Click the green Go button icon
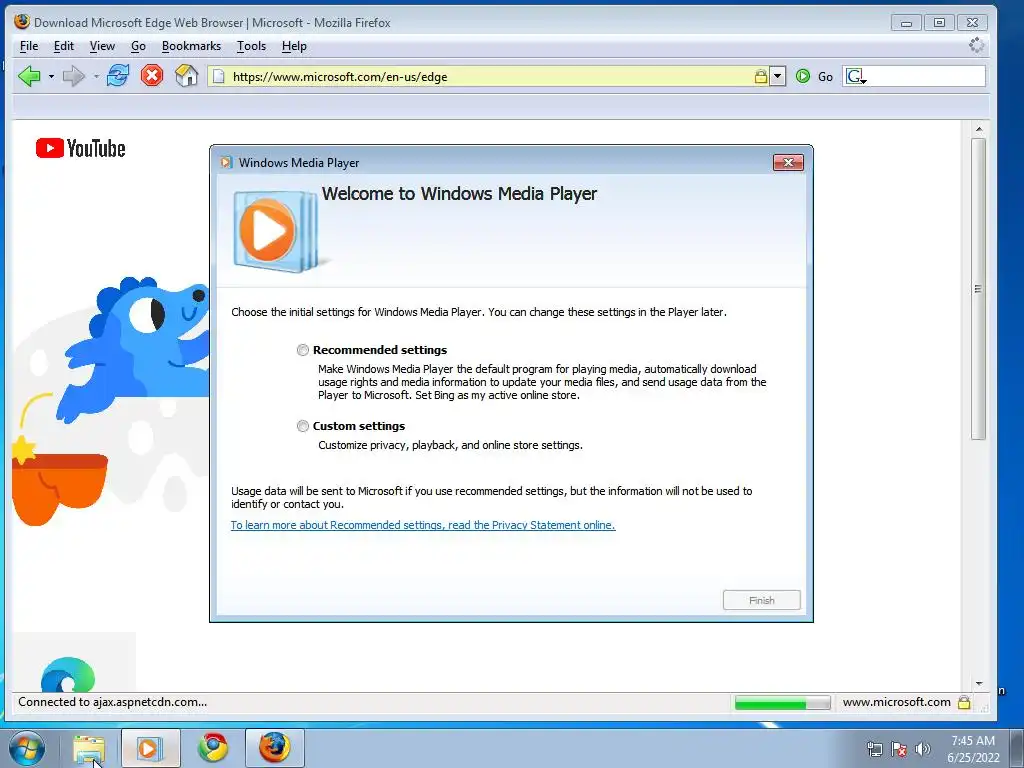Image resolution: width=1024 pixels, height=768 pixels. click(x=803, y=76)
